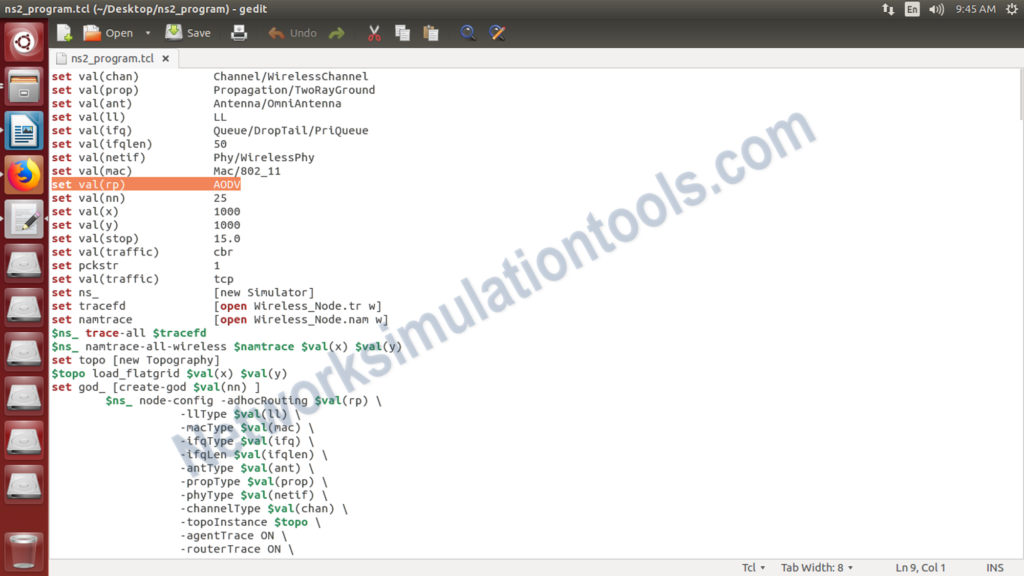The image size is (1024, 576).
Task: Print the current document
Action: pyautogui.click(x=239, y=32)
